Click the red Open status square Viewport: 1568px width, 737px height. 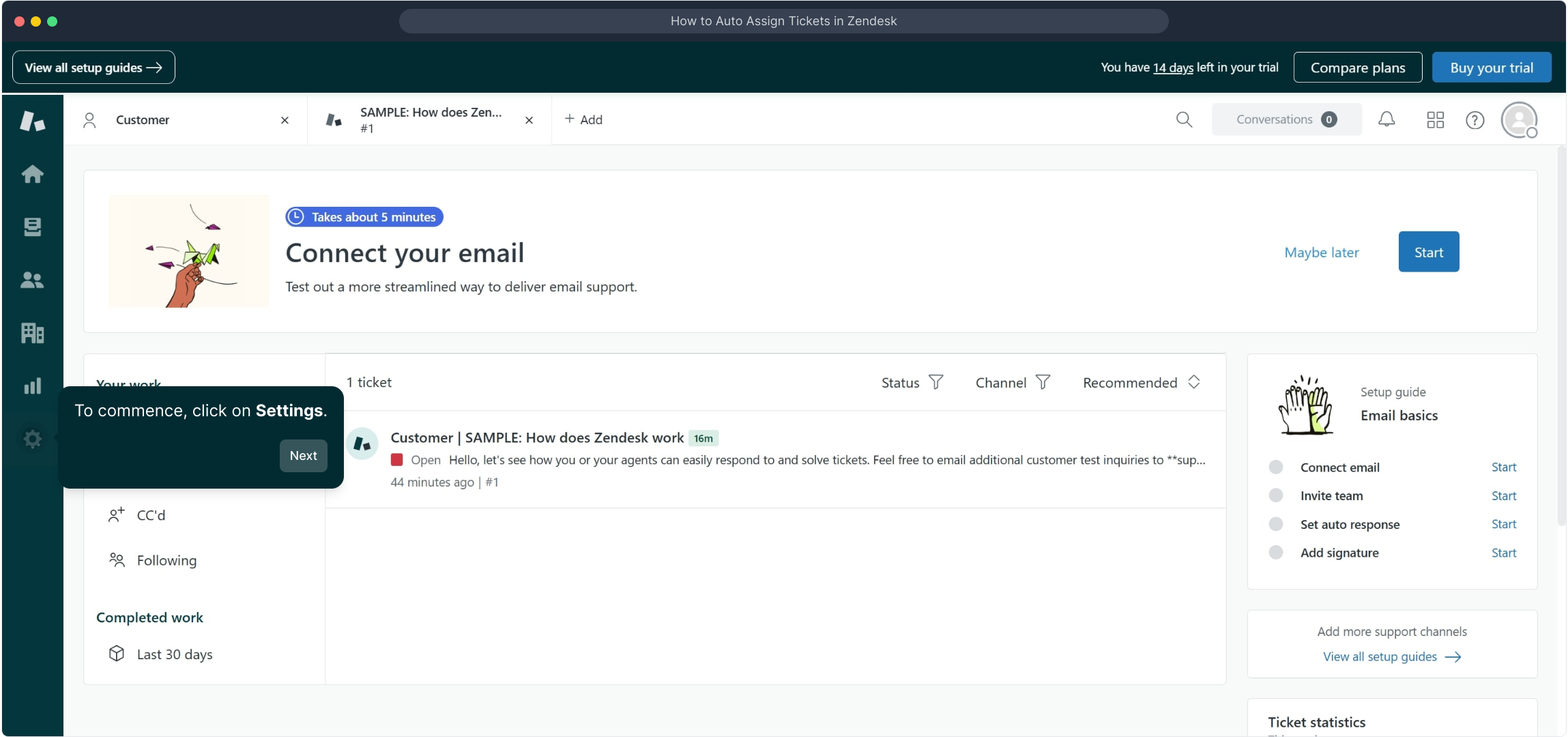click(396, 460)
